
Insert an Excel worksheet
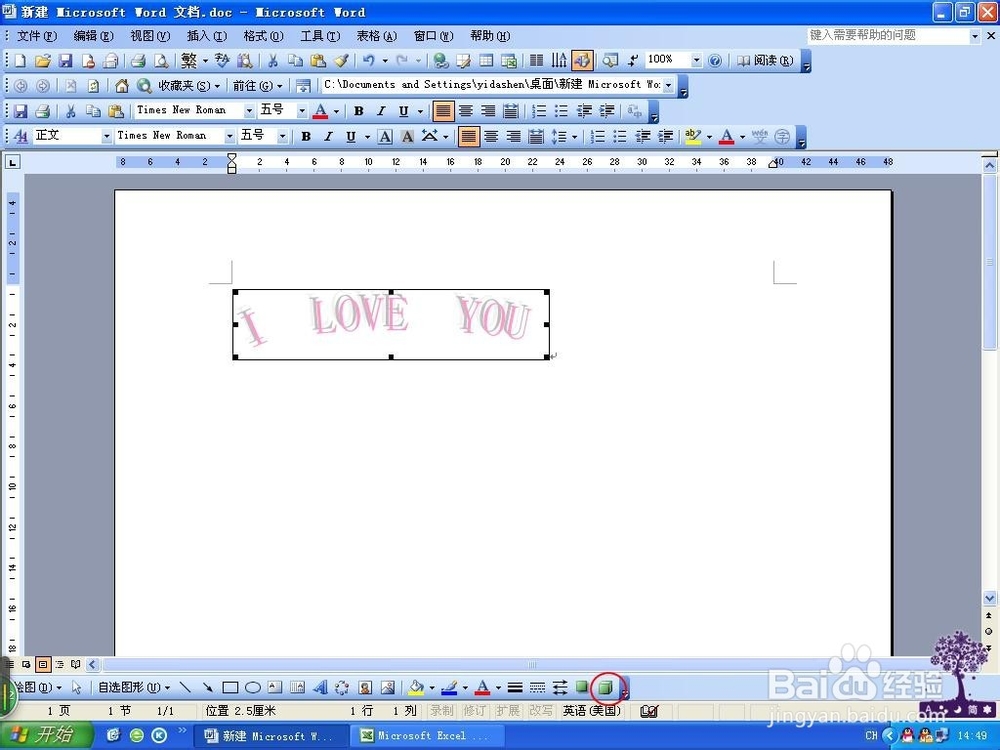coord(509,61)
